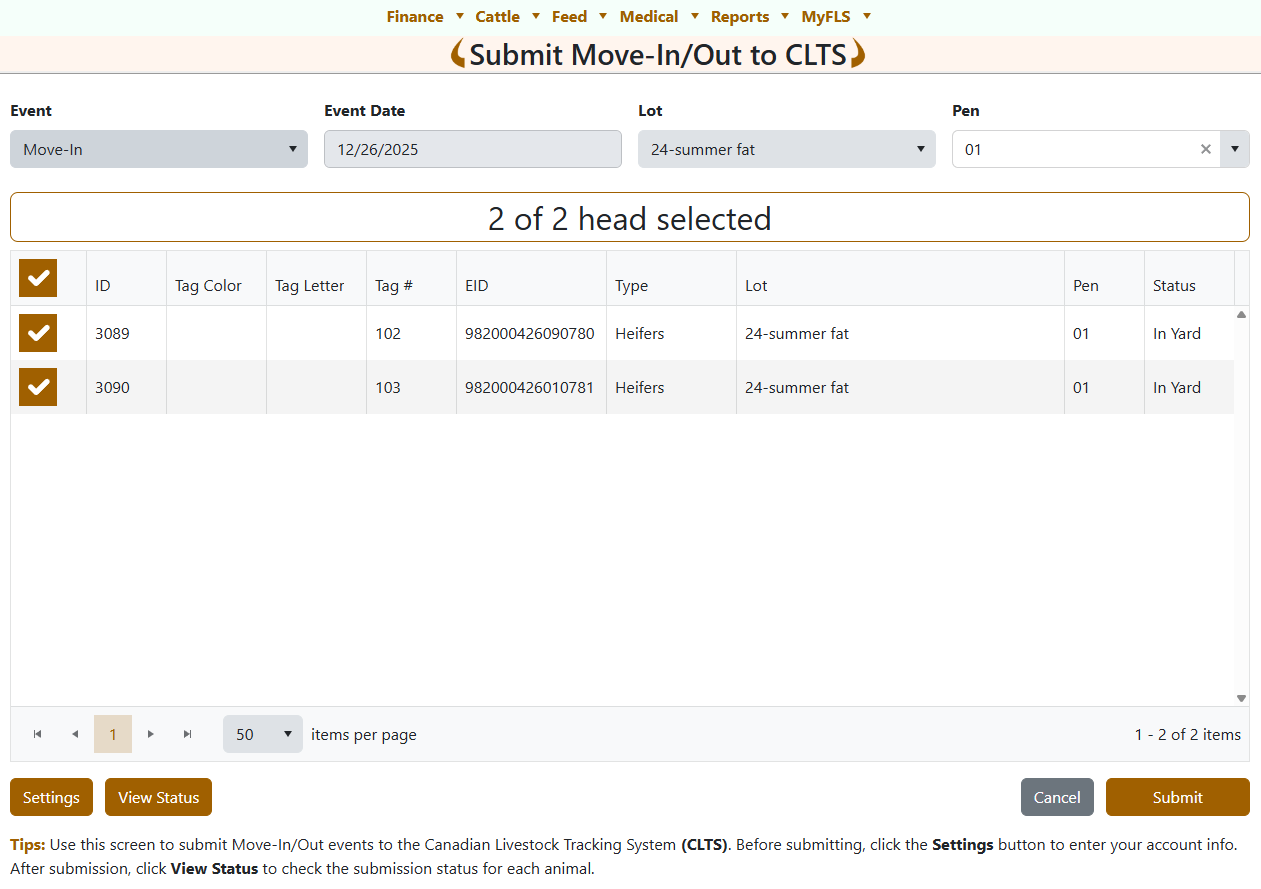Screen dimensions: 1261x889
Task: Uncheck animal ID 3089 row
Action: point(38,333)
